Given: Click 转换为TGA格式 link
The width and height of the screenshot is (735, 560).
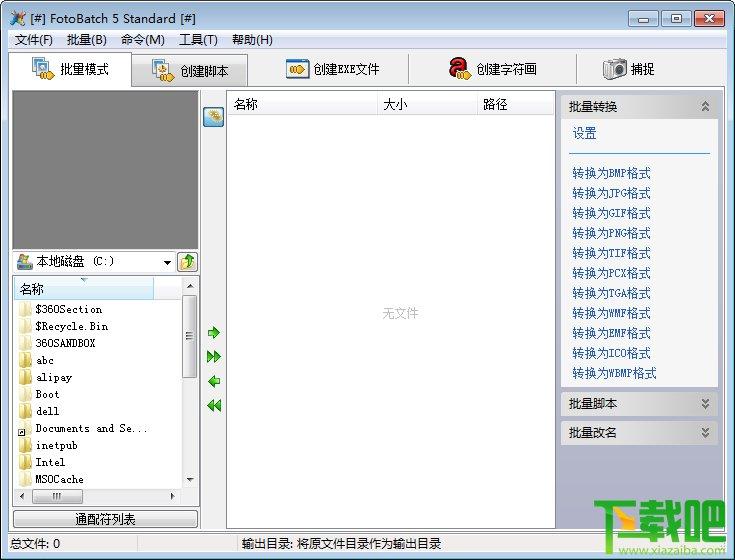Looking at the screenshot, I should [611, 293].
